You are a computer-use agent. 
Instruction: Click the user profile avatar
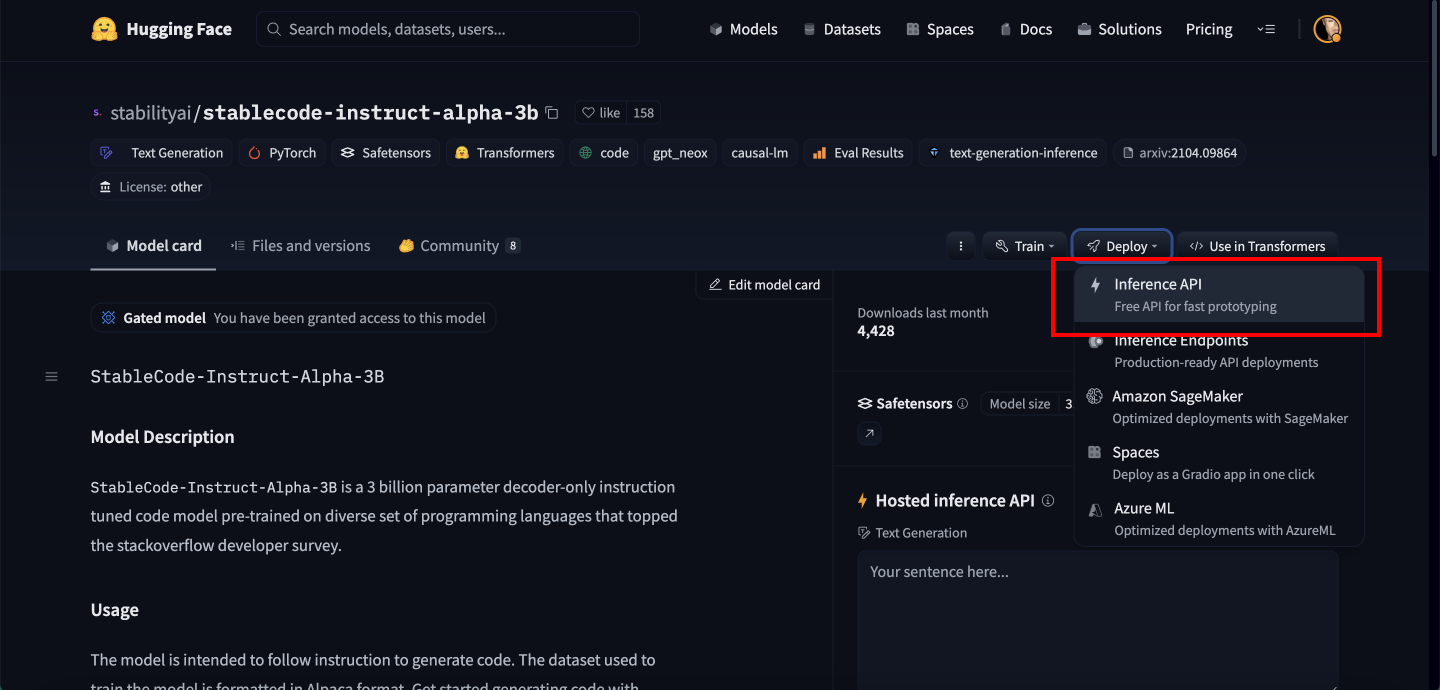pos(1327,29)
